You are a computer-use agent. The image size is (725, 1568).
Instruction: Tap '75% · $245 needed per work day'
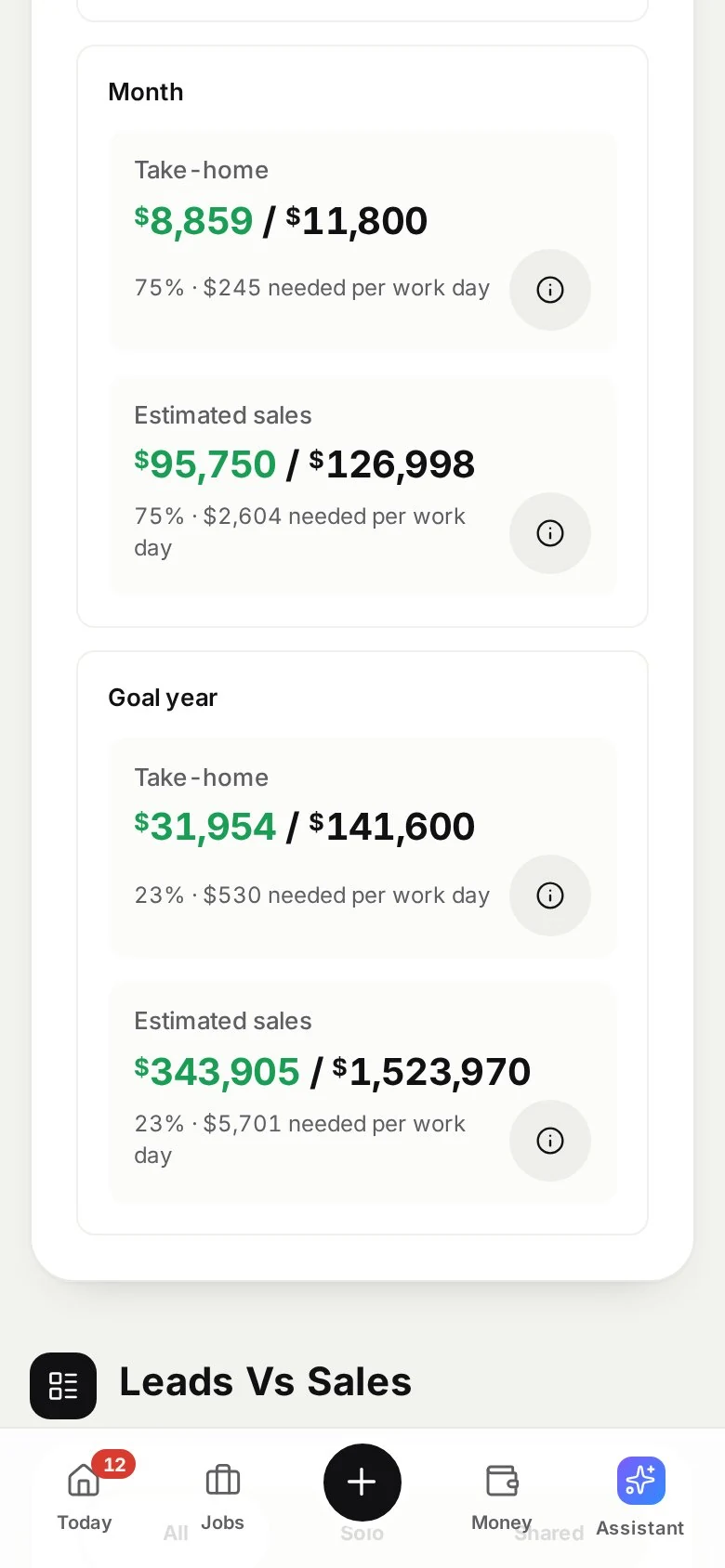click(x=312, y=288)
